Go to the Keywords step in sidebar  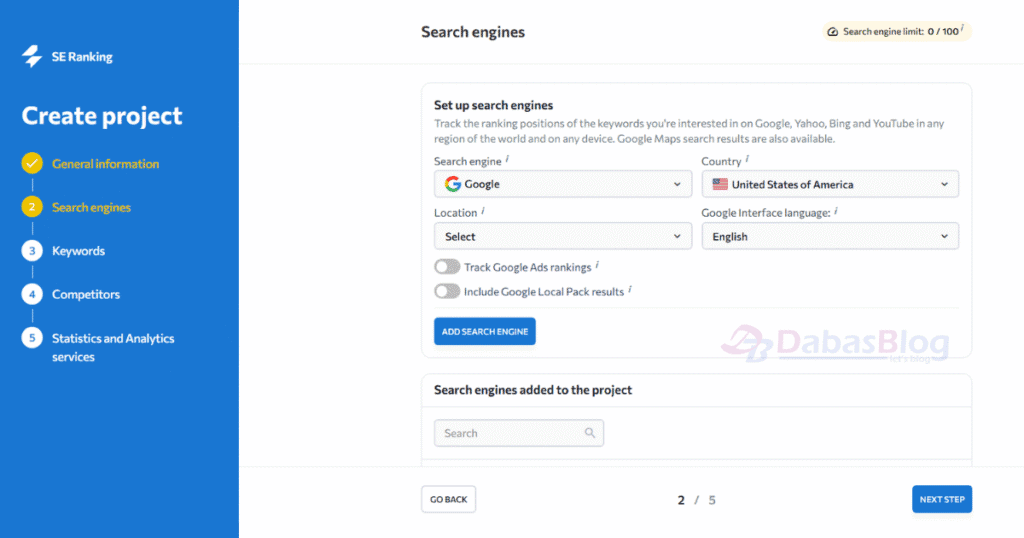tap(78, 251)
